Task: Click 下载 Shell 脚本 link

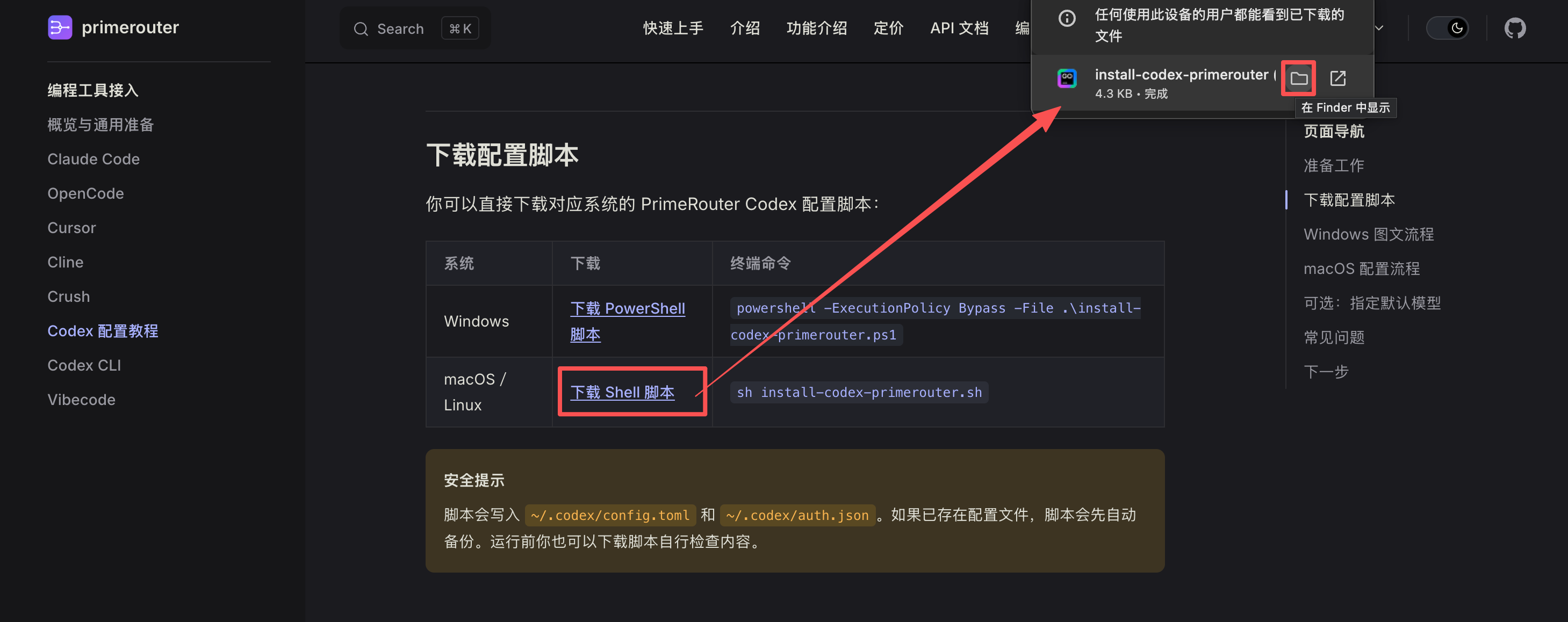Action: point(622,392)
